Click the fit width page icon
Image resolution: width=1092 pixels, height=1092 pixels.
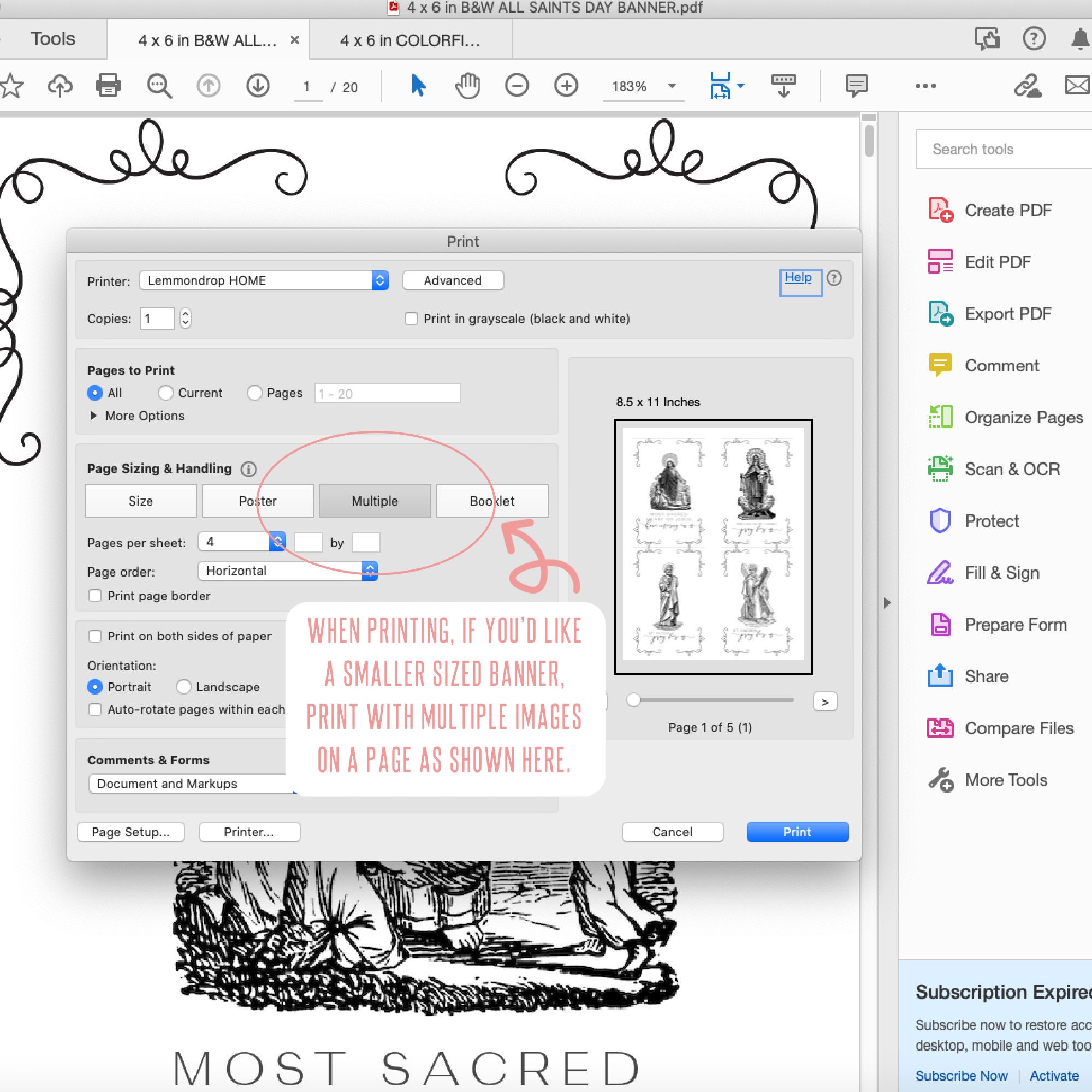(720, 86)
